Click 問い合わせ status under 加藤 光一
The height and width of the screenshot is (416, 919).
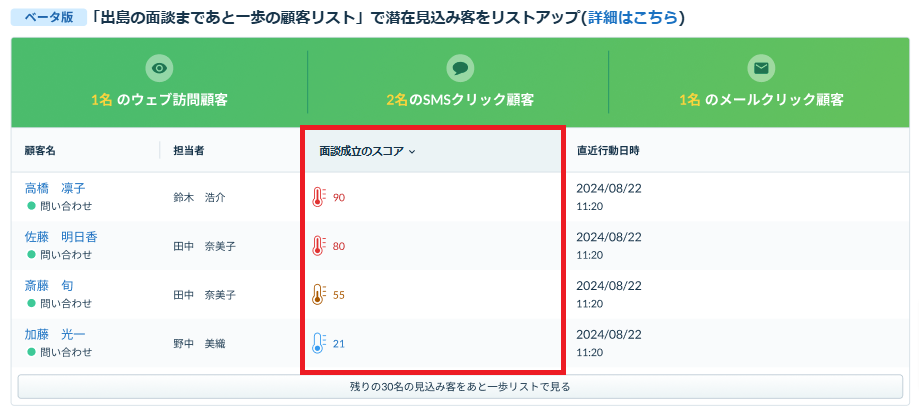[x=66, y=352]
